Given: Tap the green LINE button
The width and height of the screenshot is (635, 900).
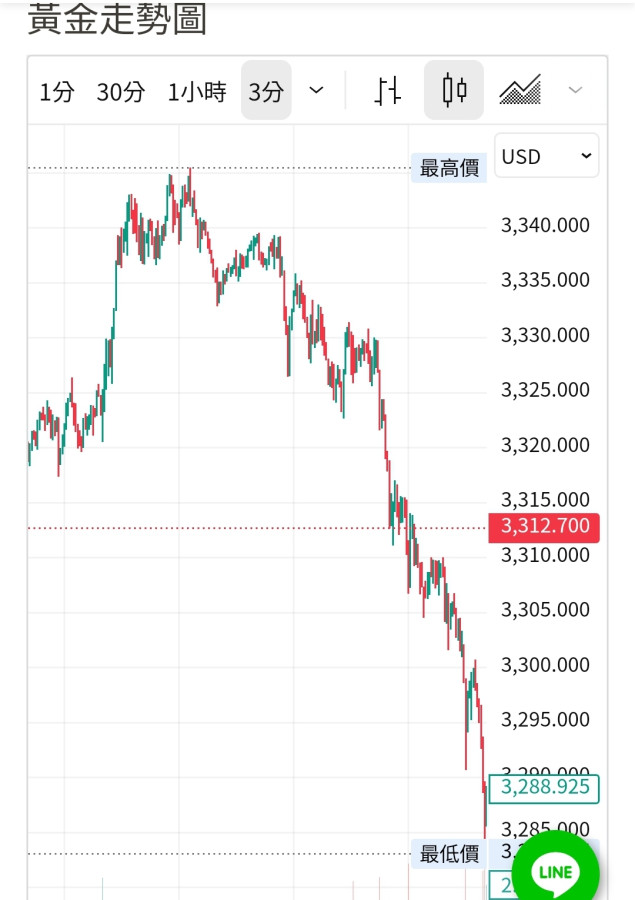Looking at the screenshot, I should [x=555, y=872].
